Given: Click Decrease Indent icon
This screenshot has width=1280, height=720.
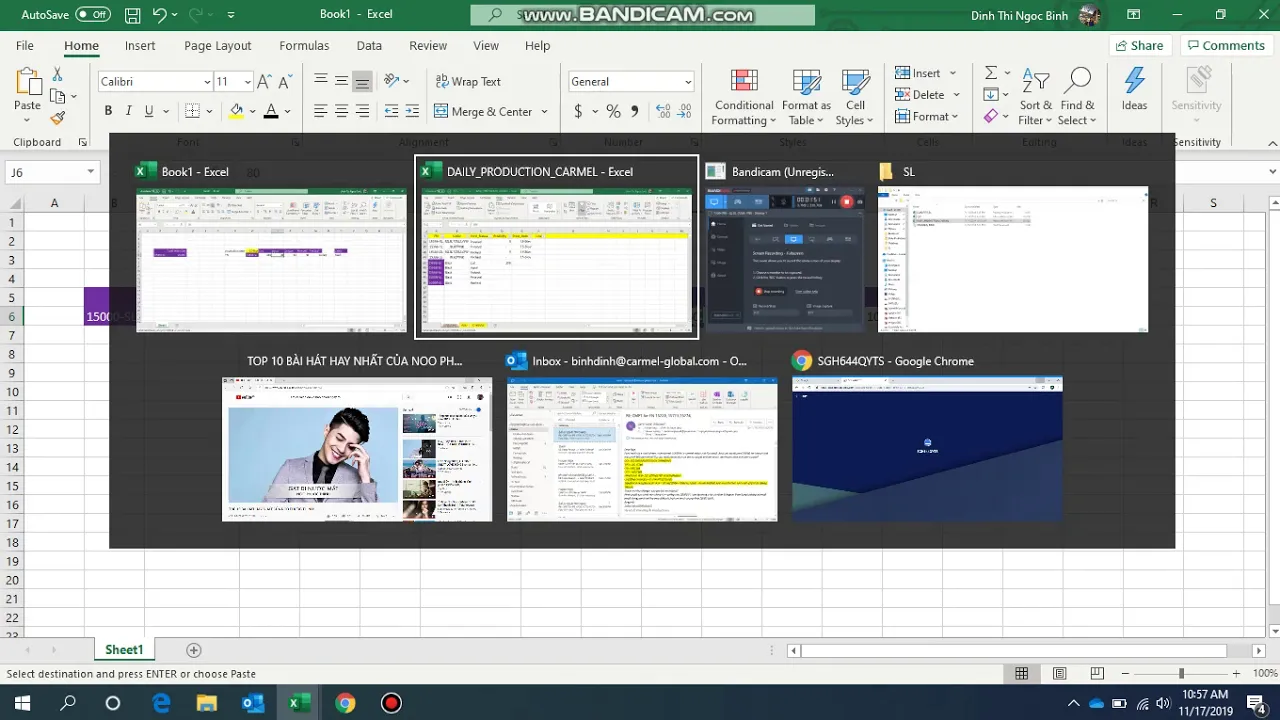Looking at the screenshot, I should click(392, 111).
